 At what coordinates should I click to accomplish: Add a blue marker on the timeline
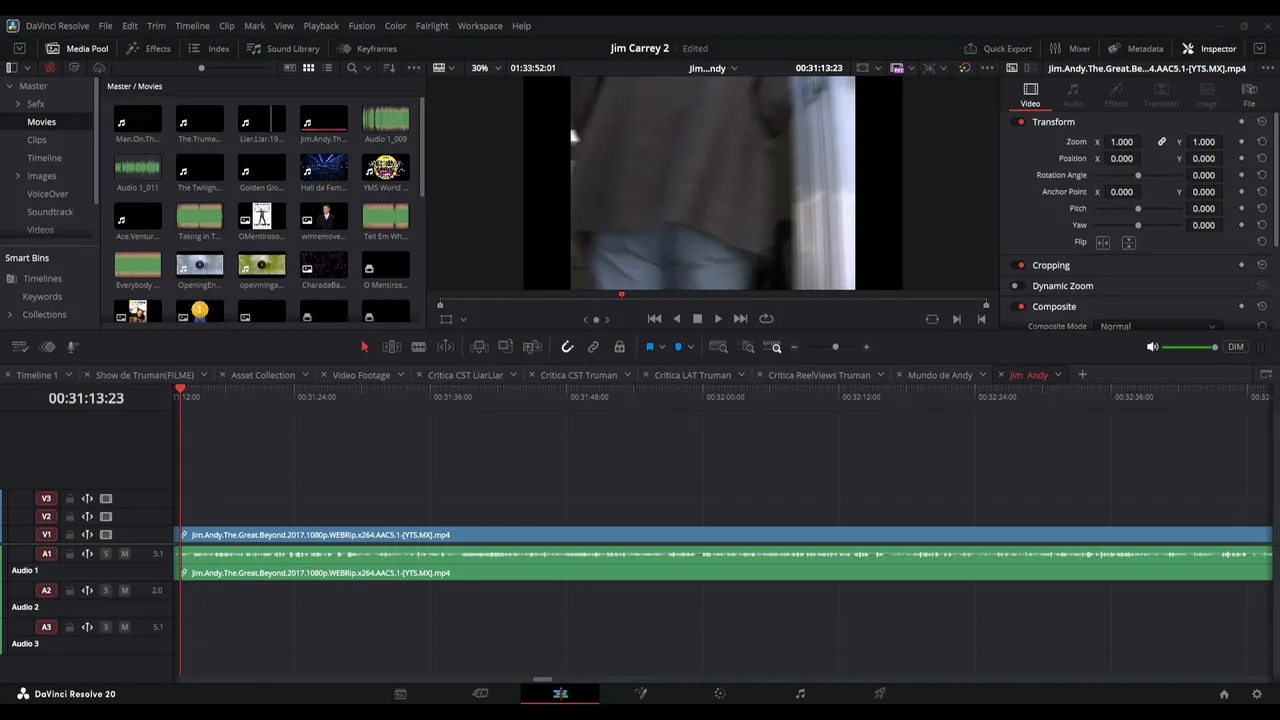pyautogui.click(x=678, y=347)
